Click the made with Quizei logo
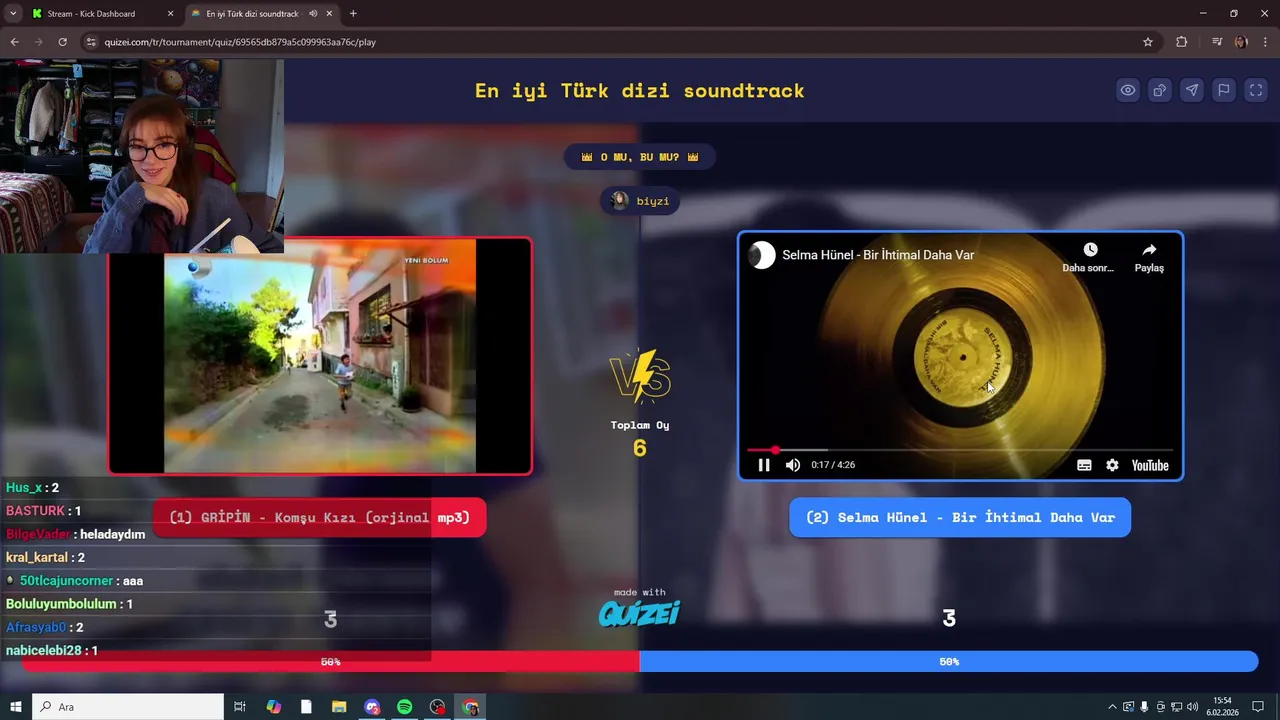 tap(639, 608)
